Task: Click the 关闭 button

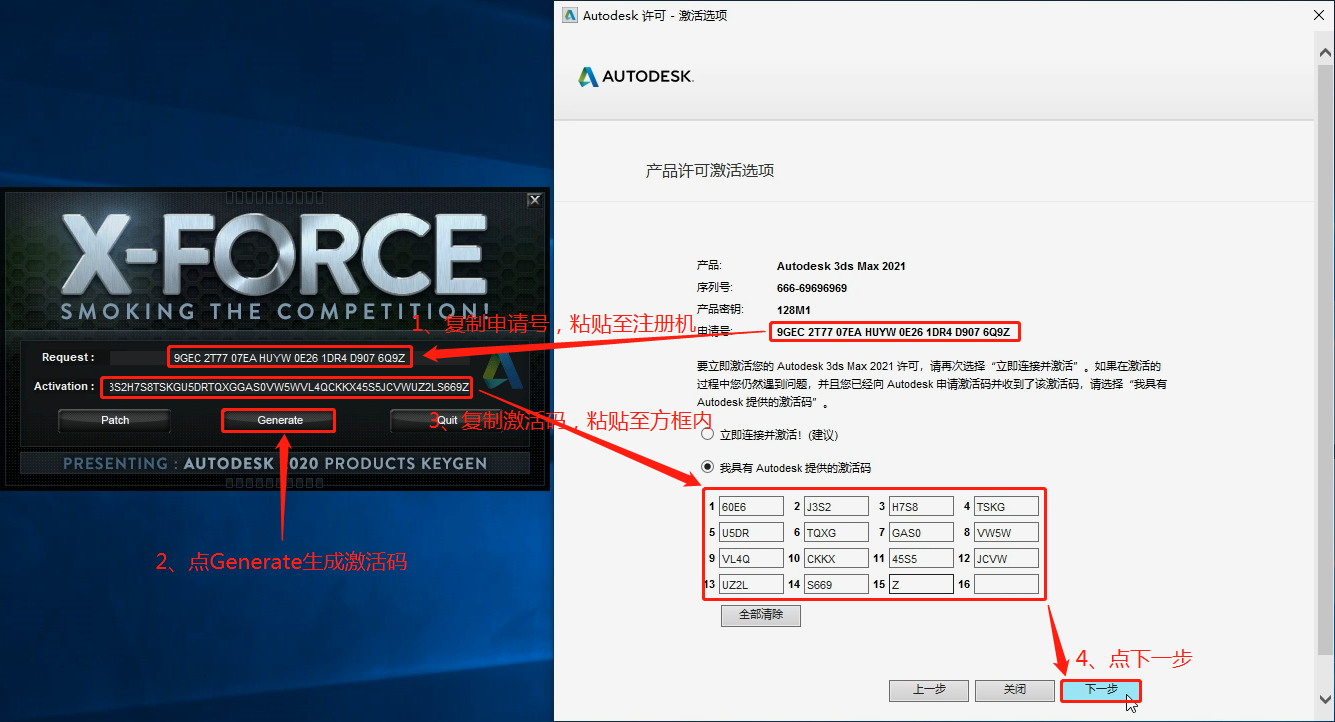Action: (x=1015, y=690)
